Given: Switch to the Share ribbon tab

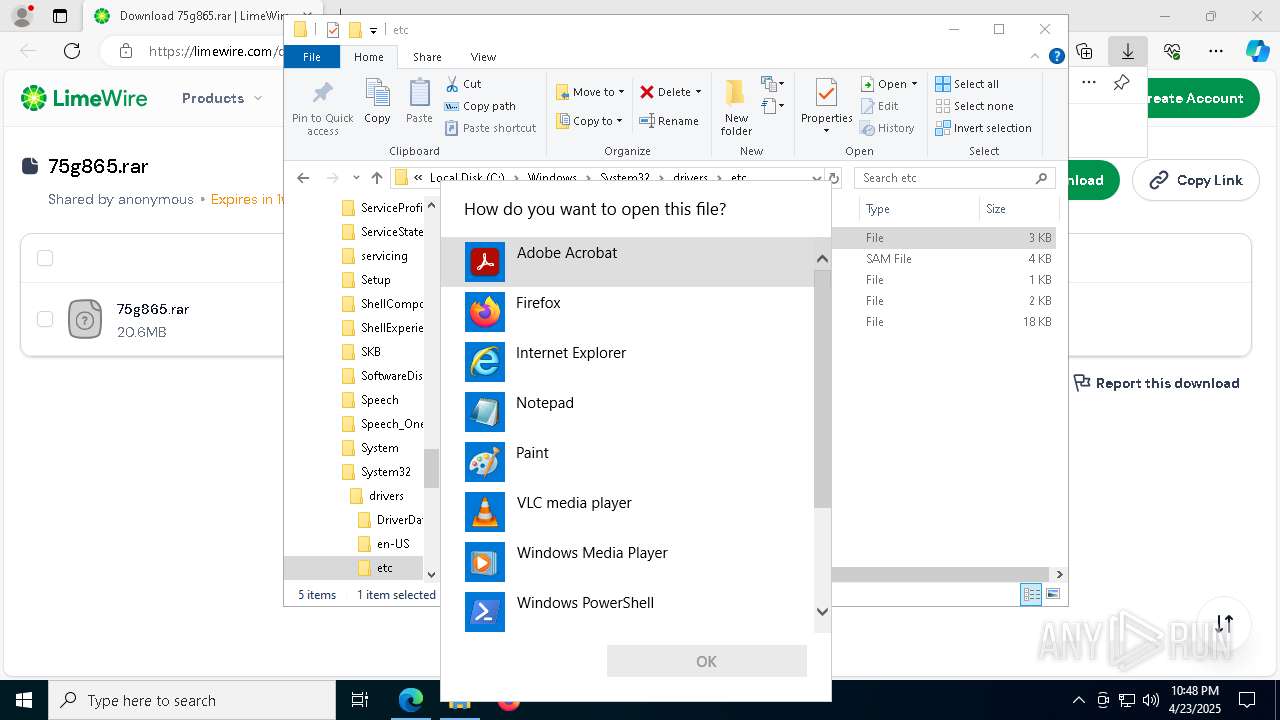Looking at the screenshot, I should coord(427,57).
